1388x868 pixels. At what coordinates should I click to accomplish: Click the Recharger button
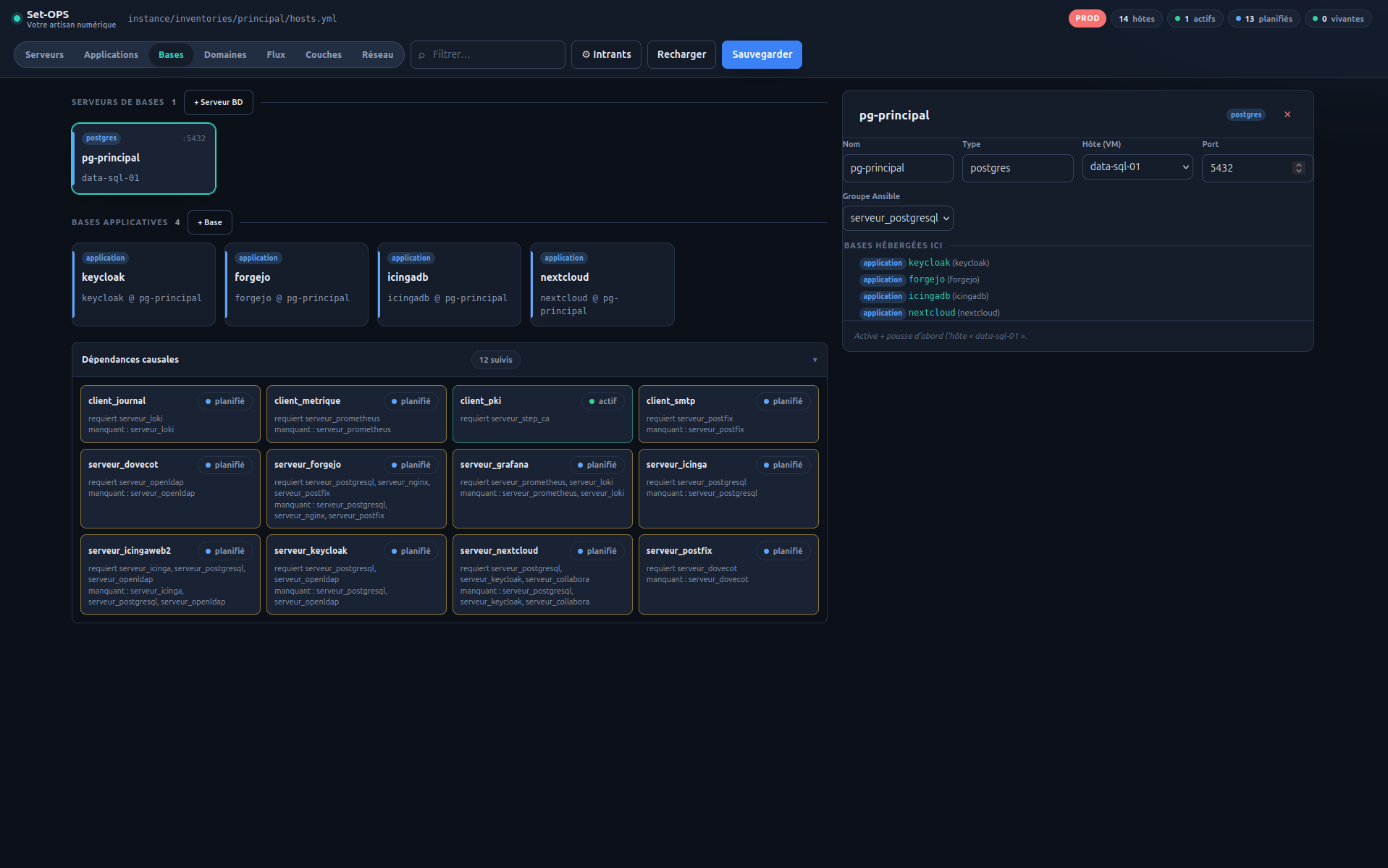click(x=681, y=54)
